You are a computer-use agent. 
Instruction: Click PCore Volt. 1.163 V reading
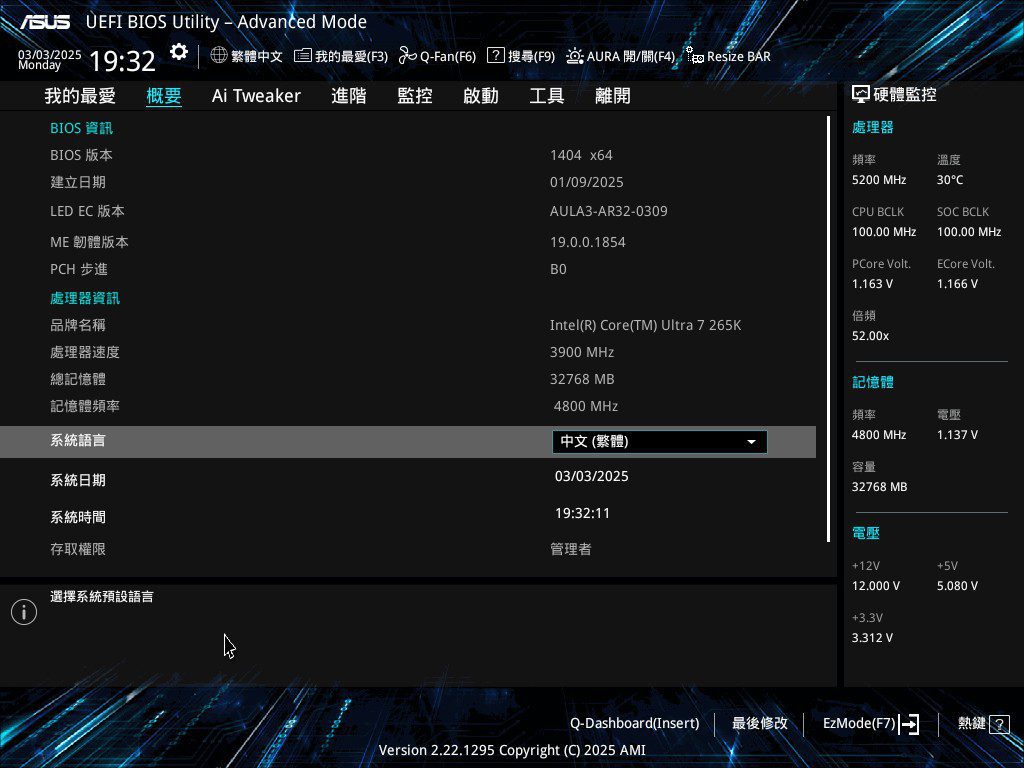tap(872, 283)
